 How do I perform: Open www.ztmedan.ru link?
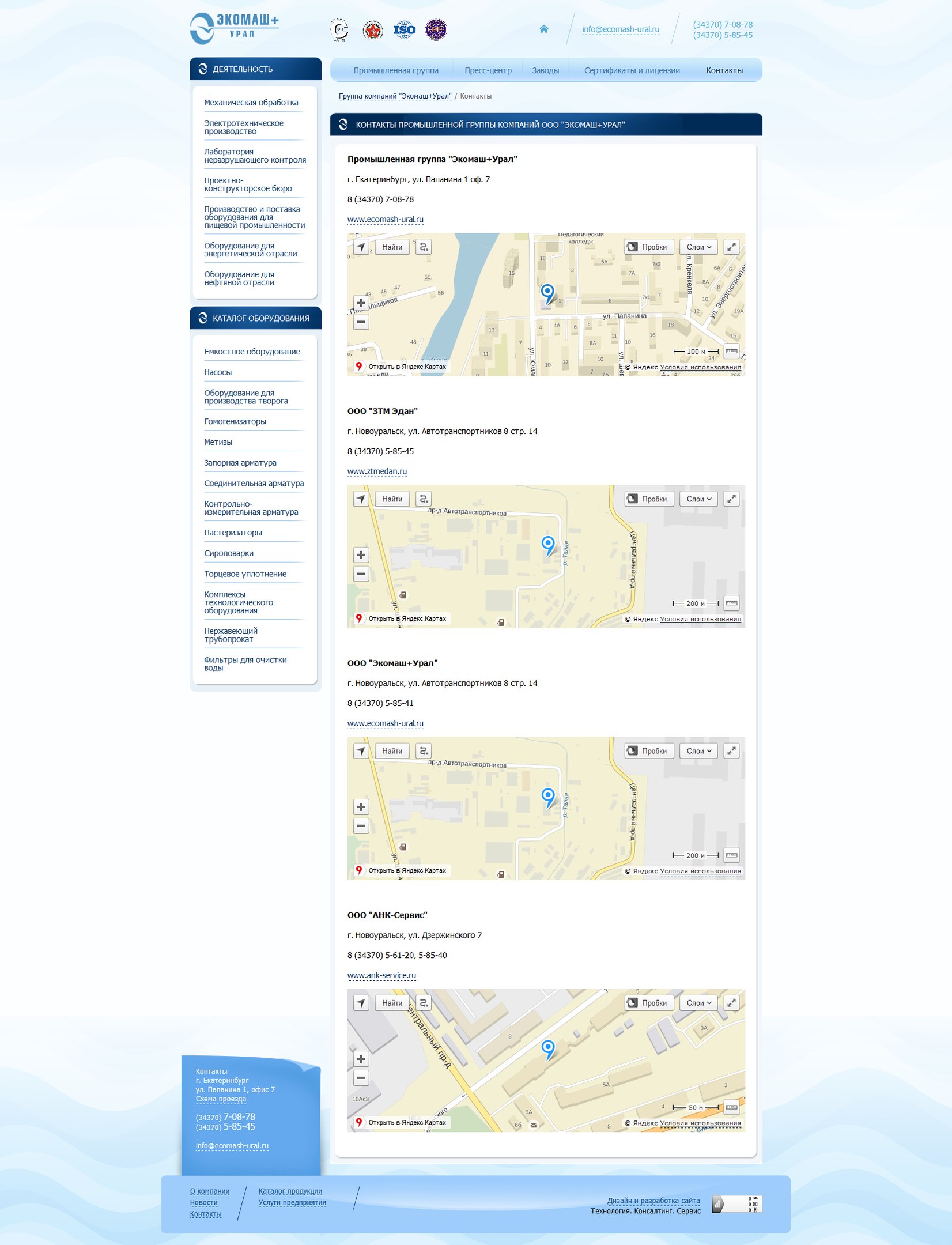coord(377,471)
